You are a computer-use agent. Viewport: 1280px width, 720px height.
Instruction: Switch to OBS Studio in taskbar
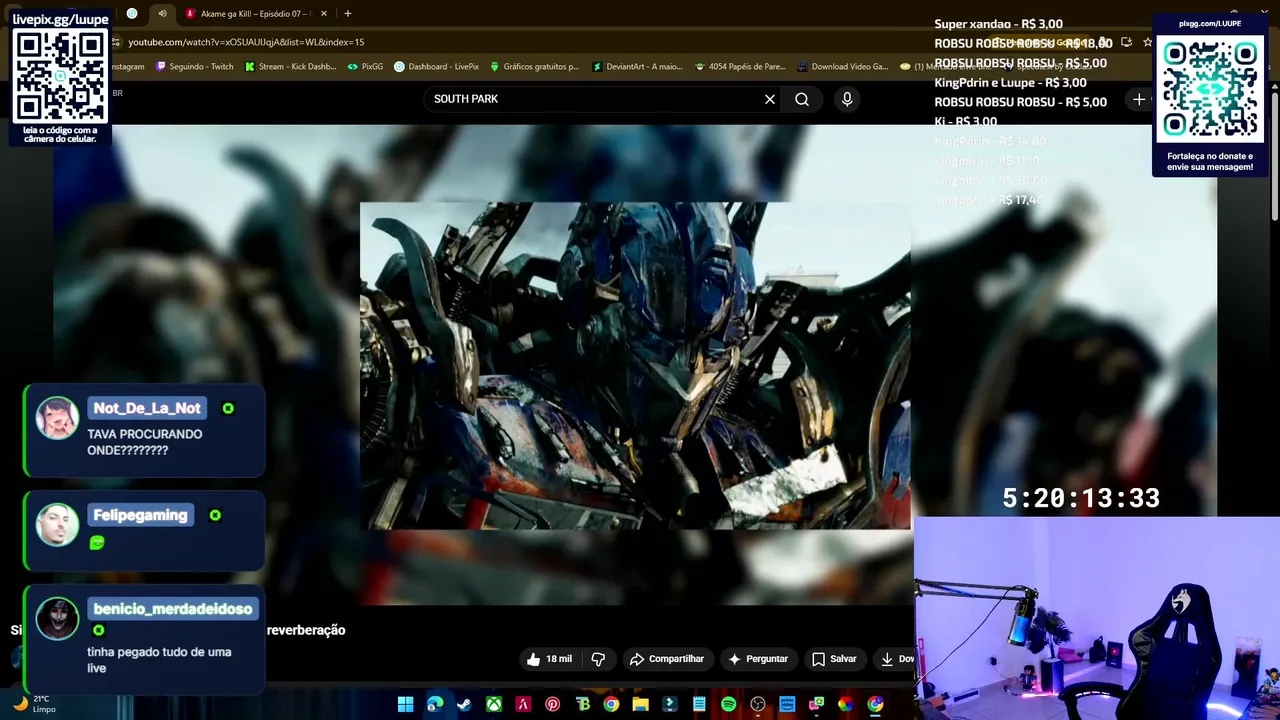tap(757, 704)
